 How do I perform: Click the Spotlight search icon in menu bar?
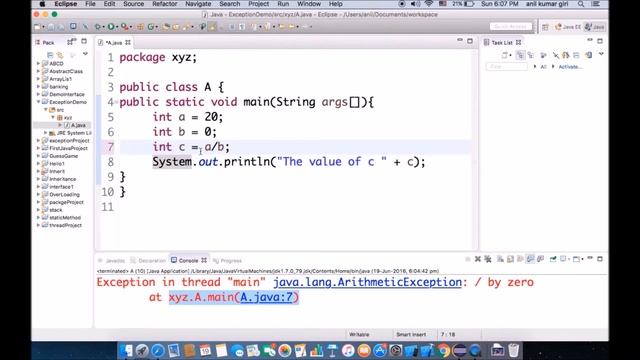point(580,4)
